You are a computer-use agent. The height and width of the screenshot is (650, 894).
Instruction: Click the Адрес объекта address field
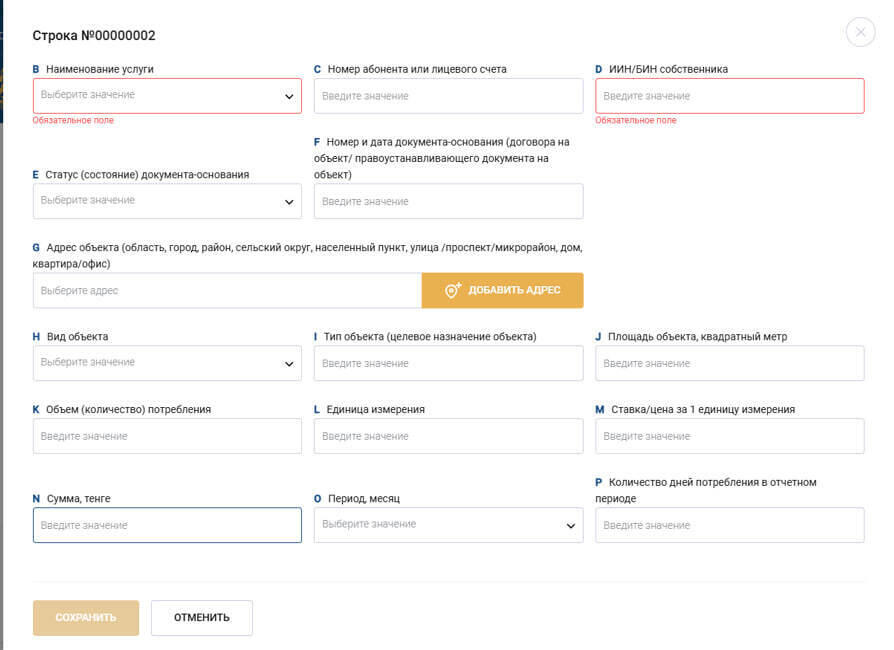coord(227,291)
